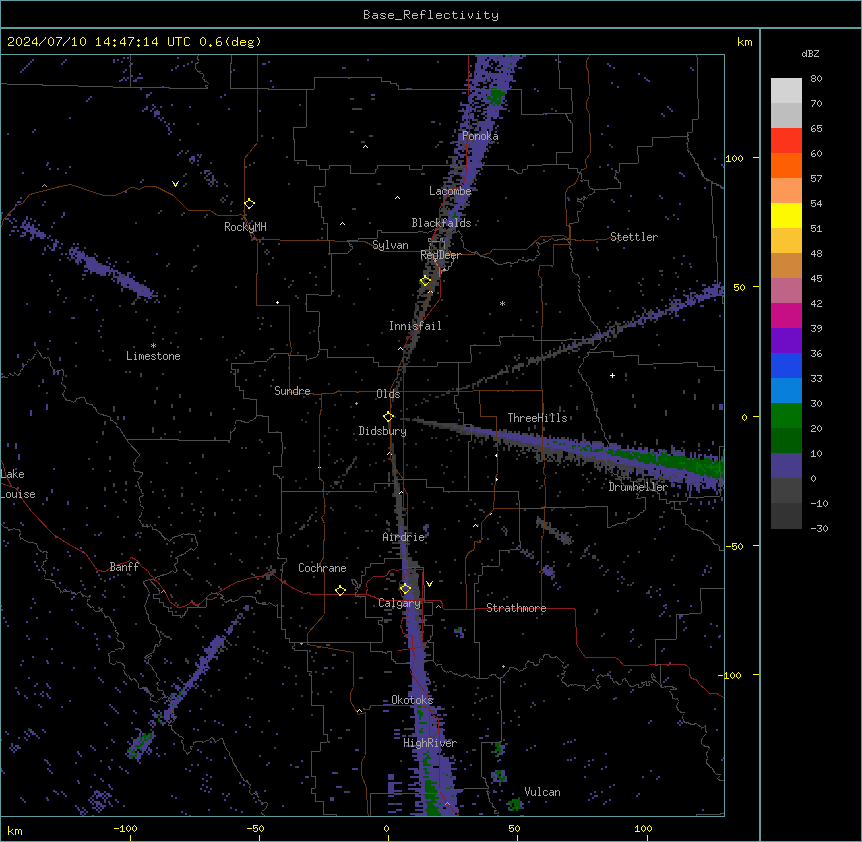Click the yellow diamond marker south of RedDeer
The image size is (862, 842).
426,281
